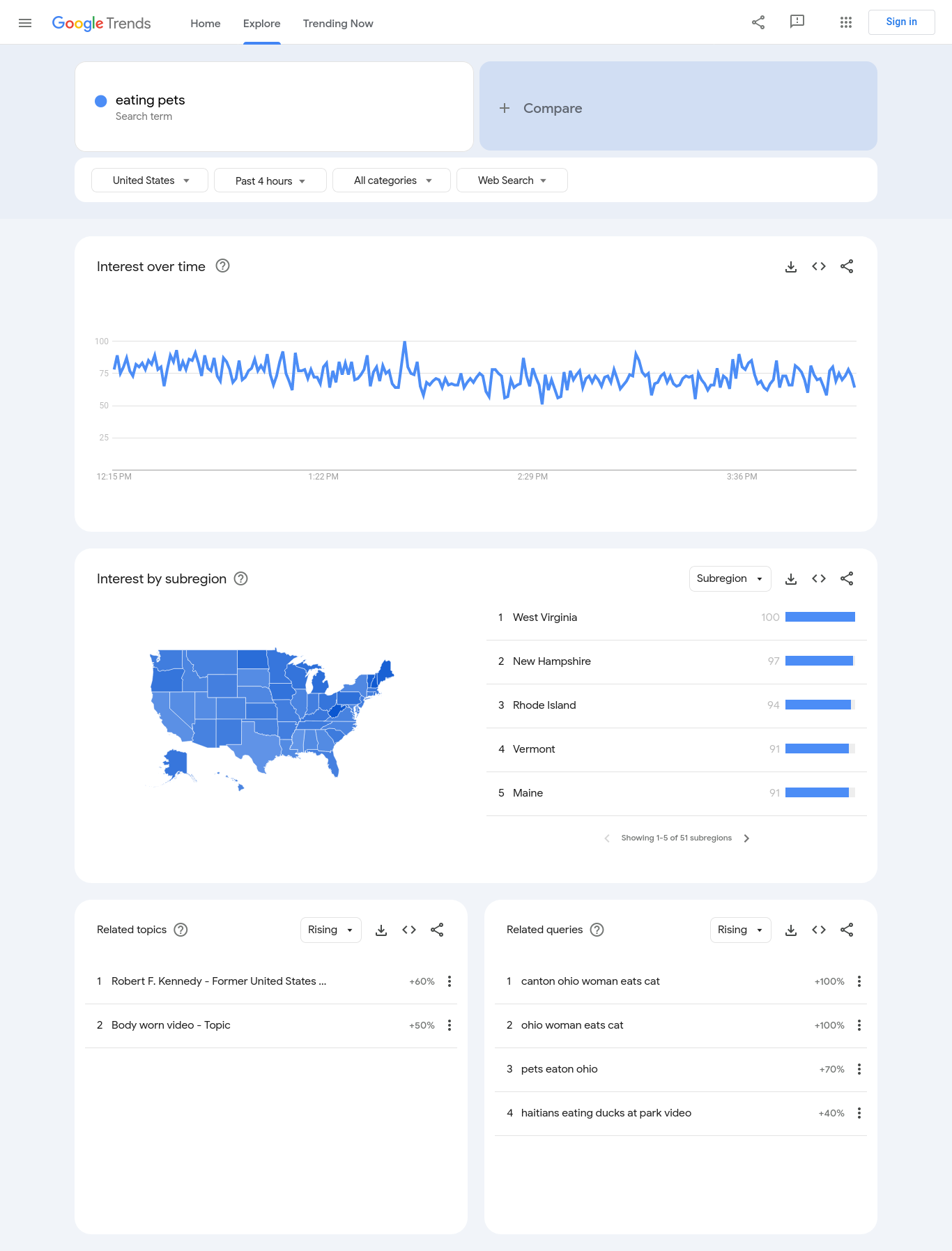Open the United States region dropdown

coord(150,181)
